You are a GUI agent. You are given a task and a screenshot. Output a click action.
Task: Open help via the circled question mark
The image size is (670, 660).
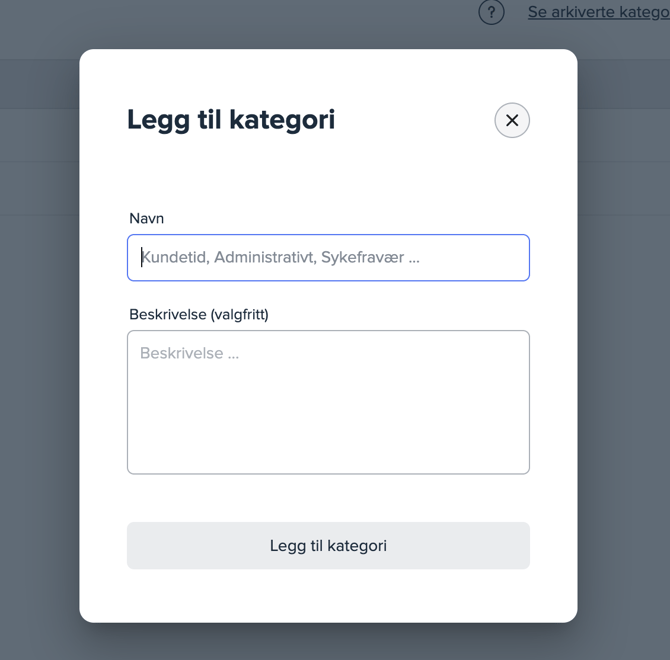(491, 13)
